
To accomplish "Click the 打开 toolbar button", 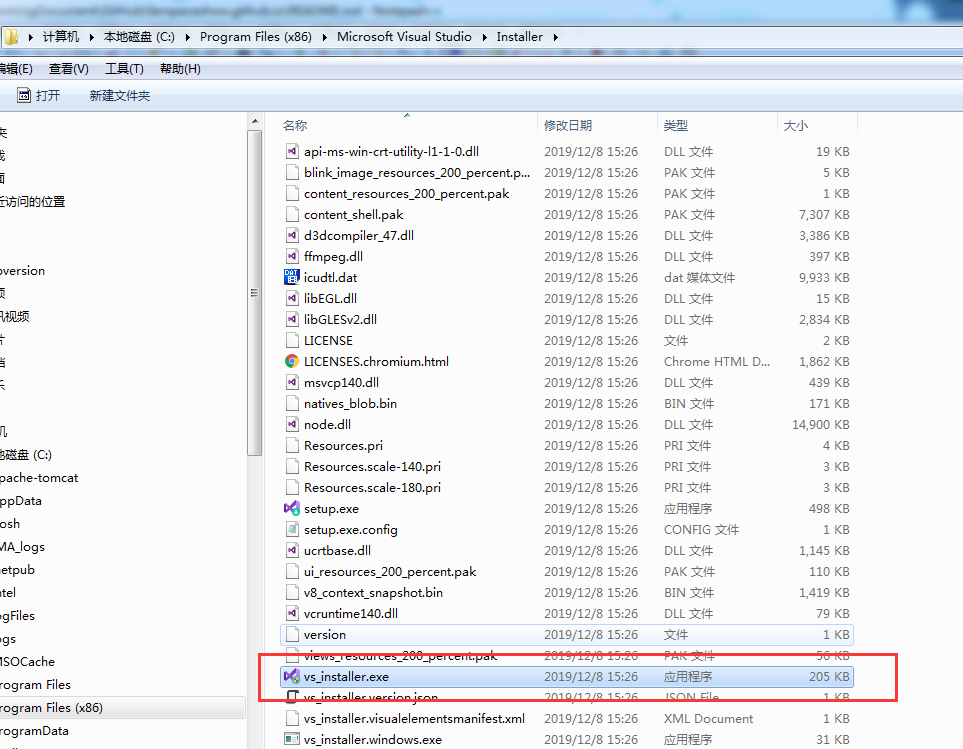I will (39, 95).
